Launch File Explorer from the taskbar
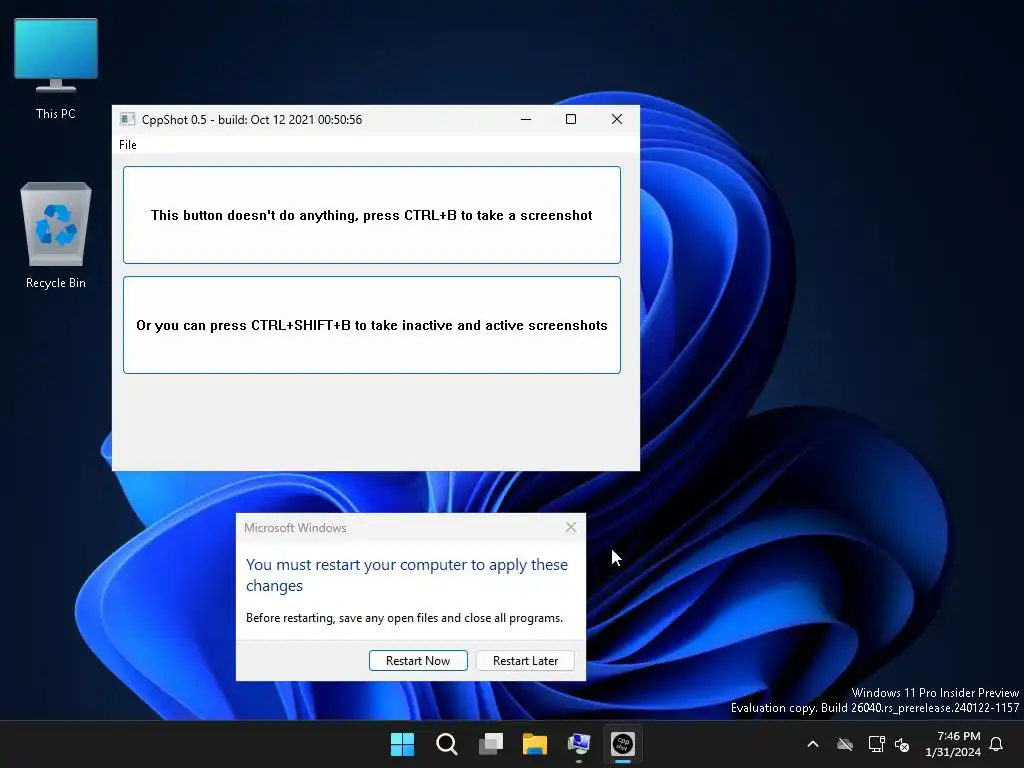This screenshot has width=1024, height=768. (x=535, y=744)
